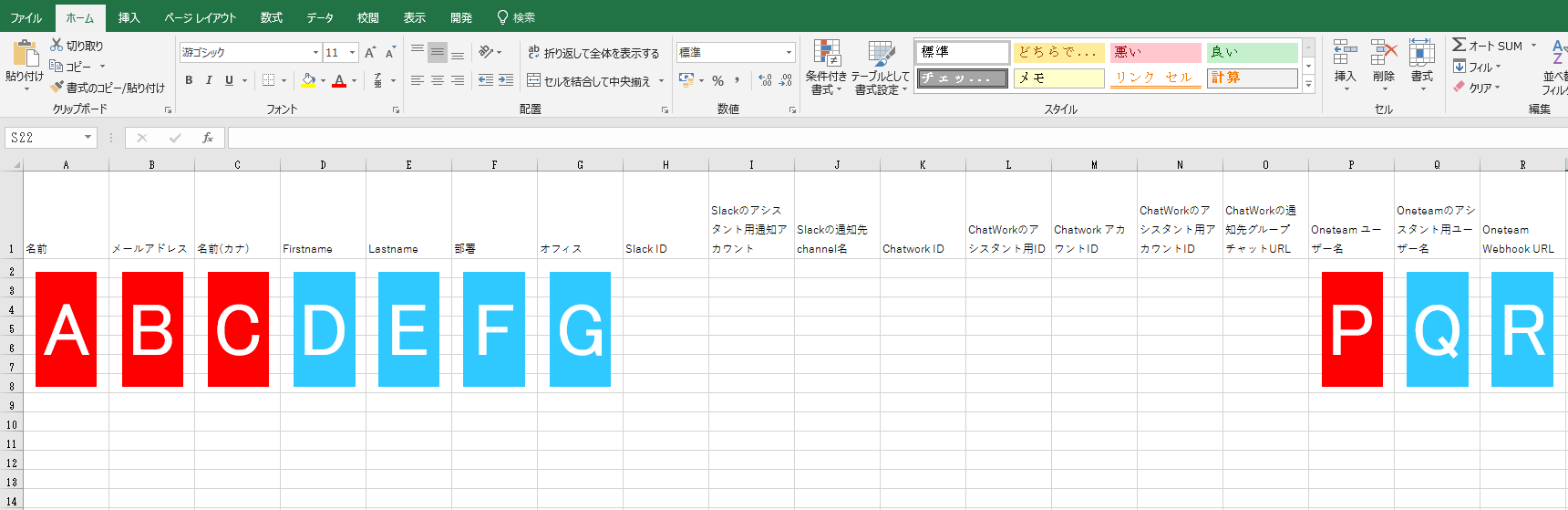Increase indent in alignment group

click(x=506, y=80)
